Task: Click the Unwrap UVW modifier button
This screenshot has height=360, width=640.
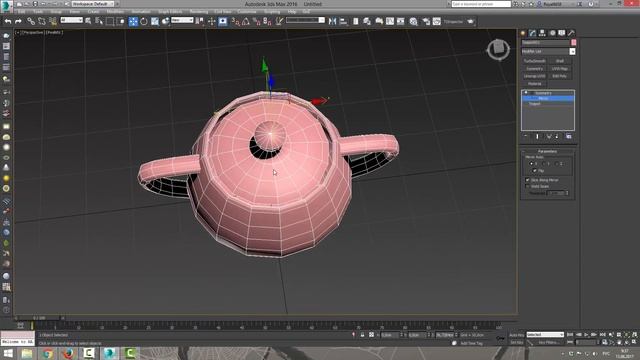Action: click(534, 76)
